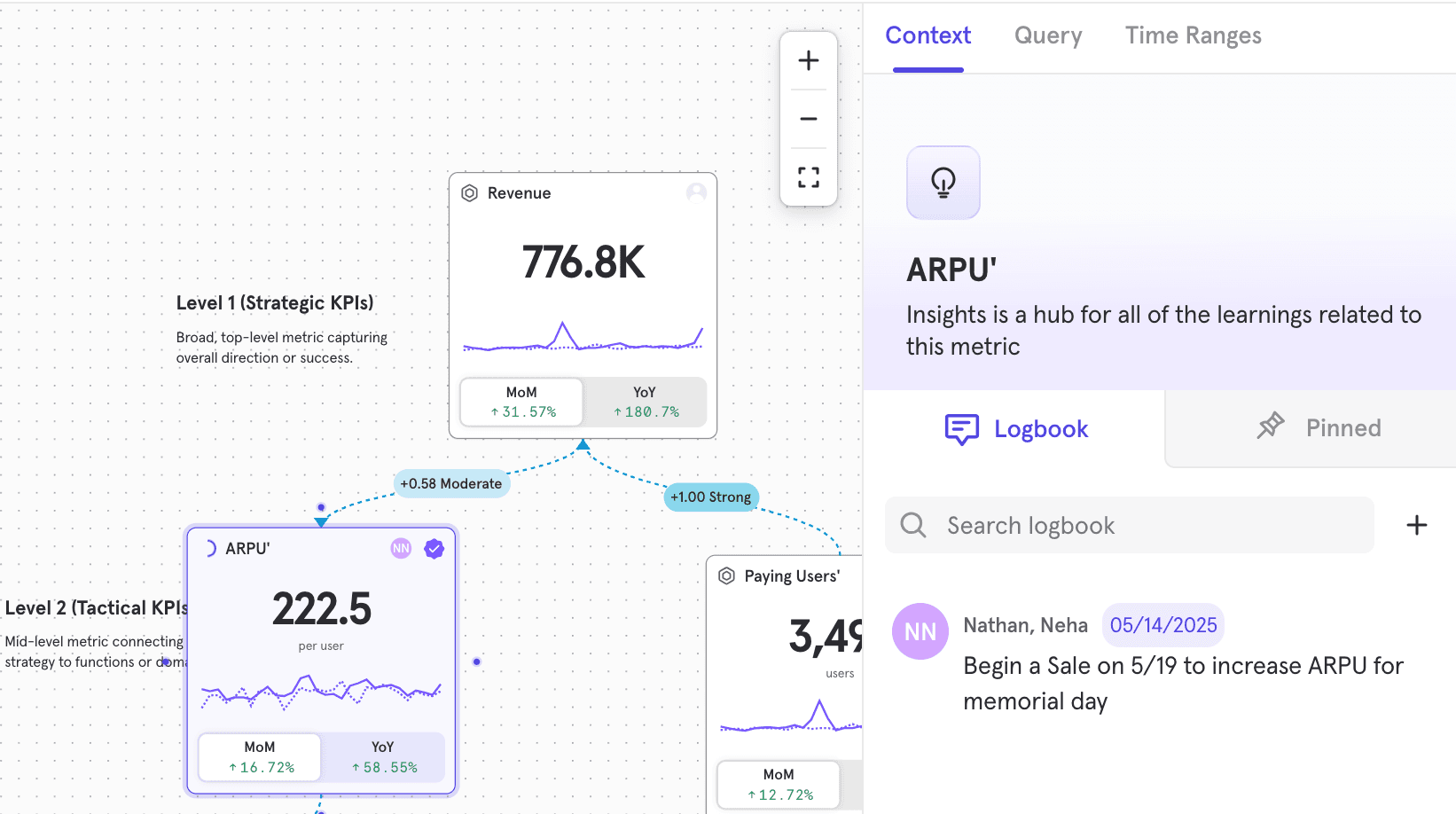The width and height of the screenshot is (1456, 814).
Task: Click the NN owner avatar on ARPU' card
Action: [401, 549]
